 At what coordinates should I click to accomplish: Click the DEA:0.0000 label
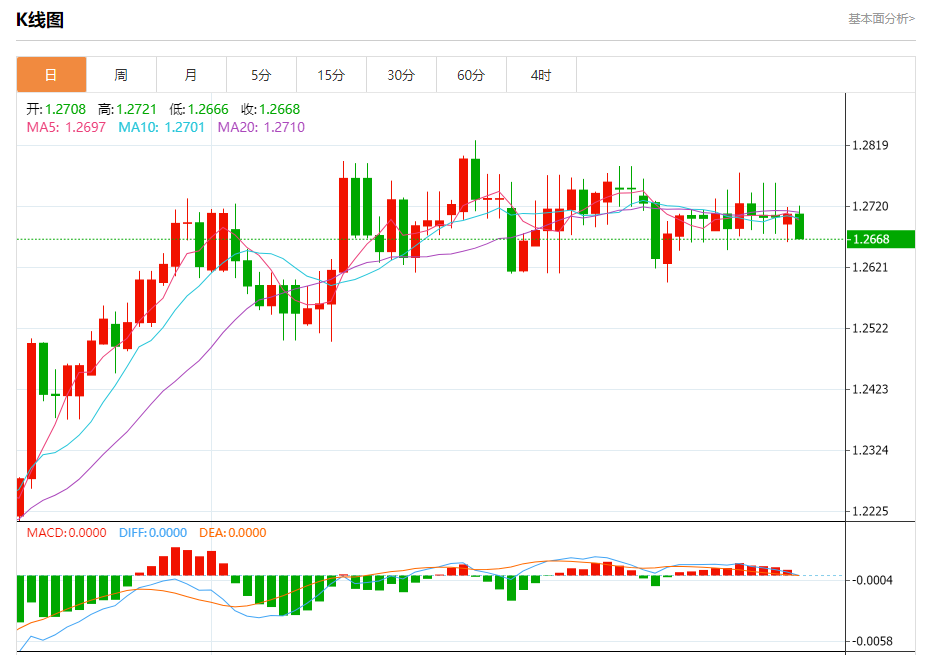pyautogui.click(x=233, y=533)
